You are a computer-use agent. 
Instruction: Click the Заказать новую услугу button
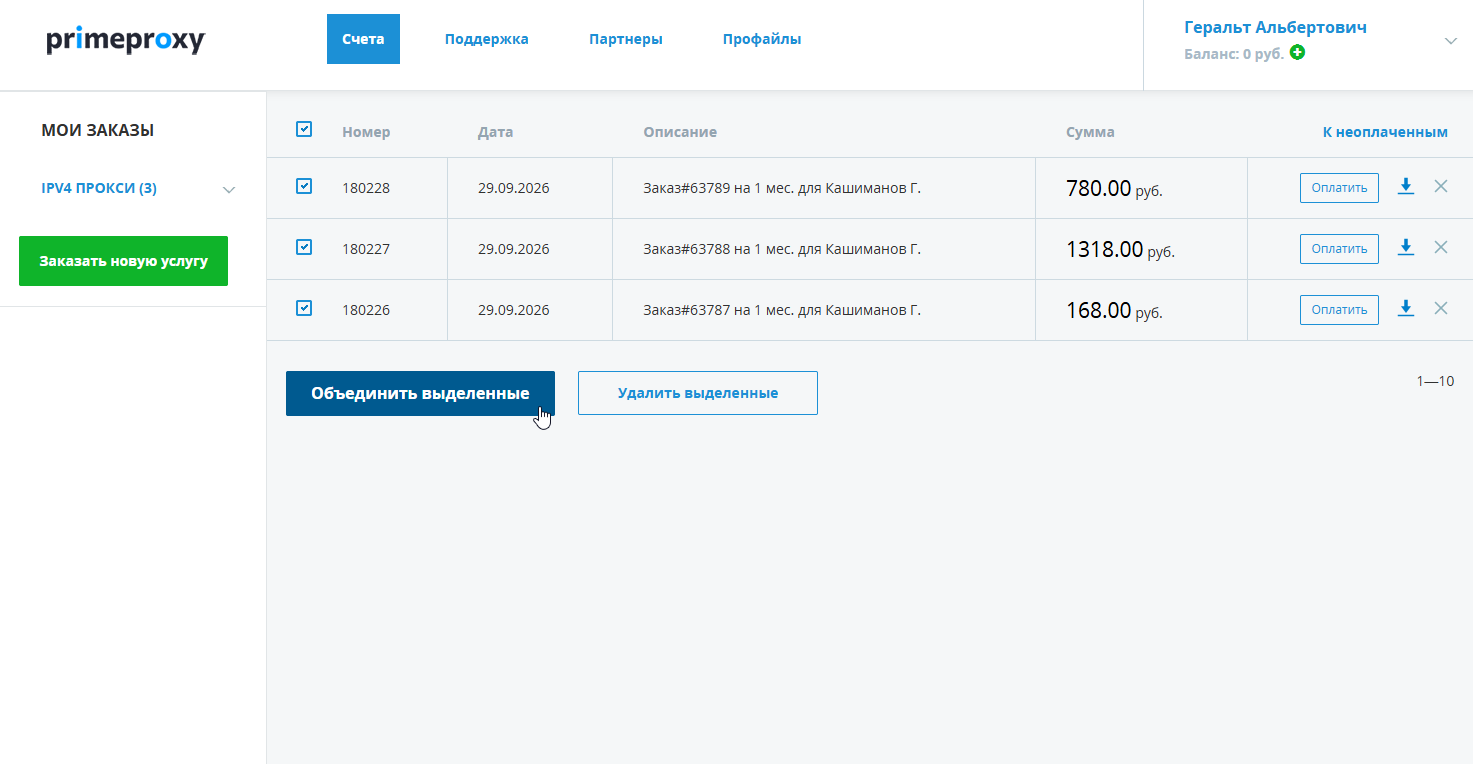[124, 261]
